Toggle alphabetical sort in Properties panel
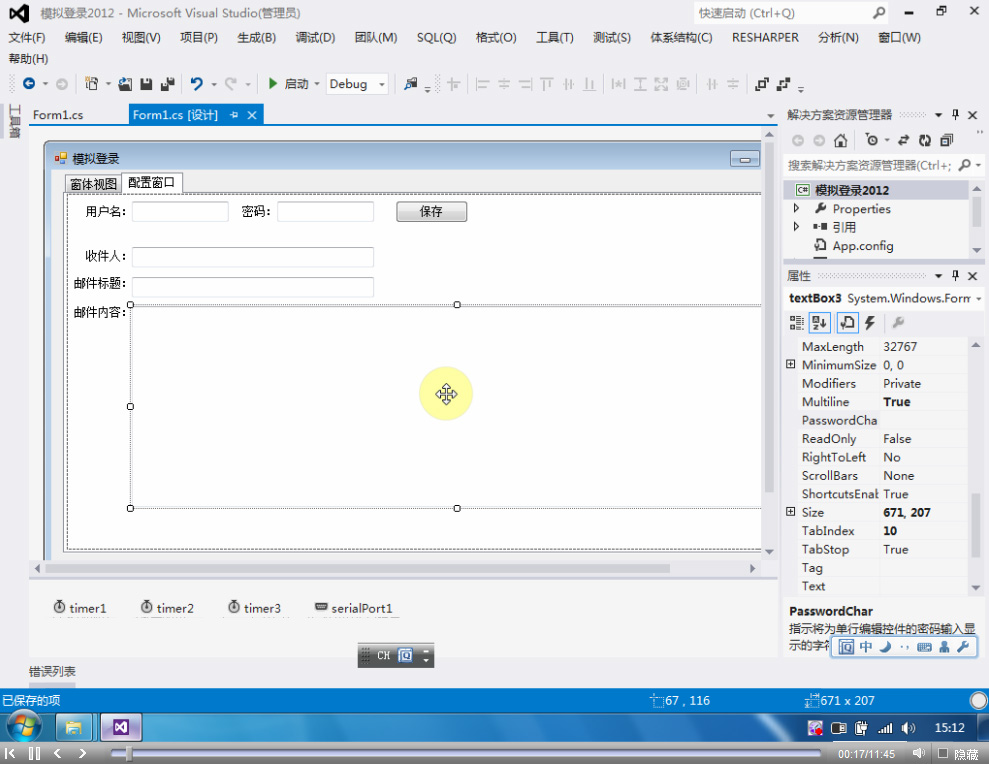 (x=820, y=323)
